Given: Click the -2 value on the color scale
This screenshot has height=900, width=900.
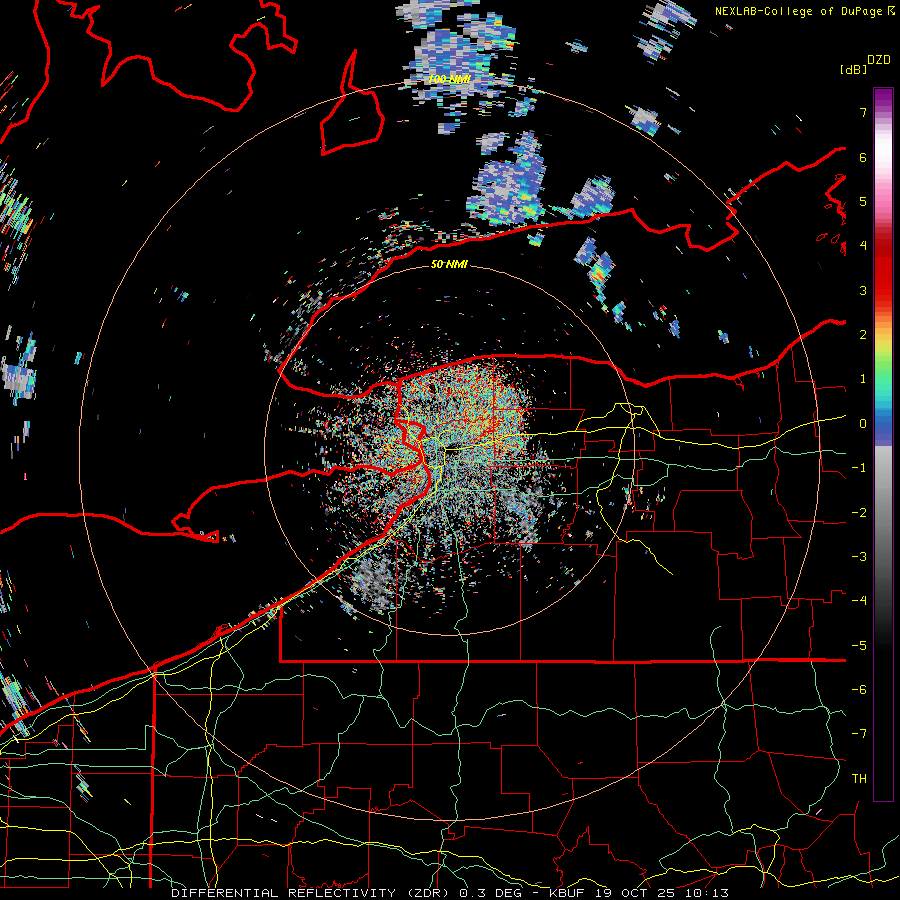Looking at the screenshot, I should coord(859,513).
